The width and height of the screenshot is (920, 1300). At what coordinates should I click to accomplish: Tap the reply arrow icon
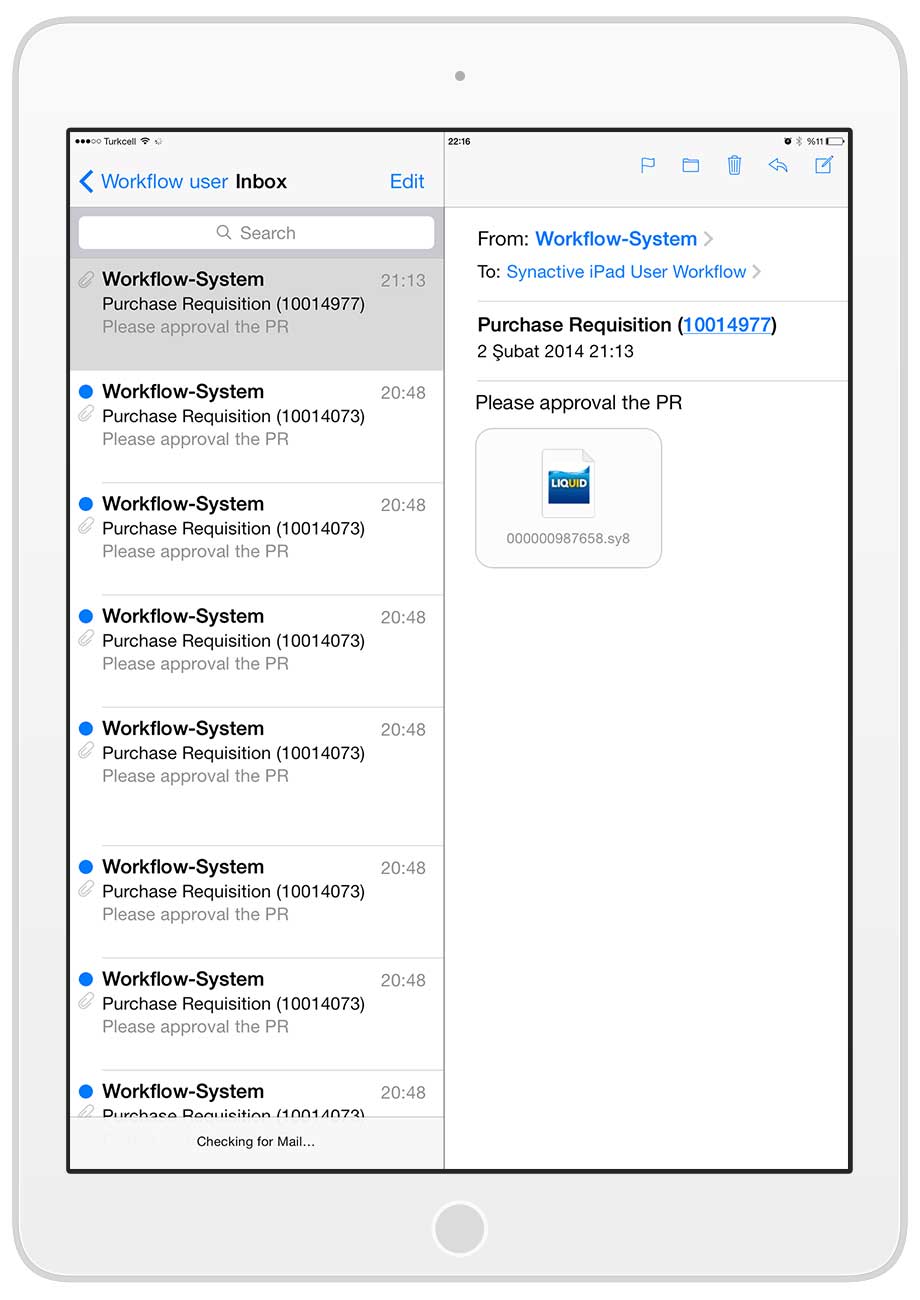point(778,166)
